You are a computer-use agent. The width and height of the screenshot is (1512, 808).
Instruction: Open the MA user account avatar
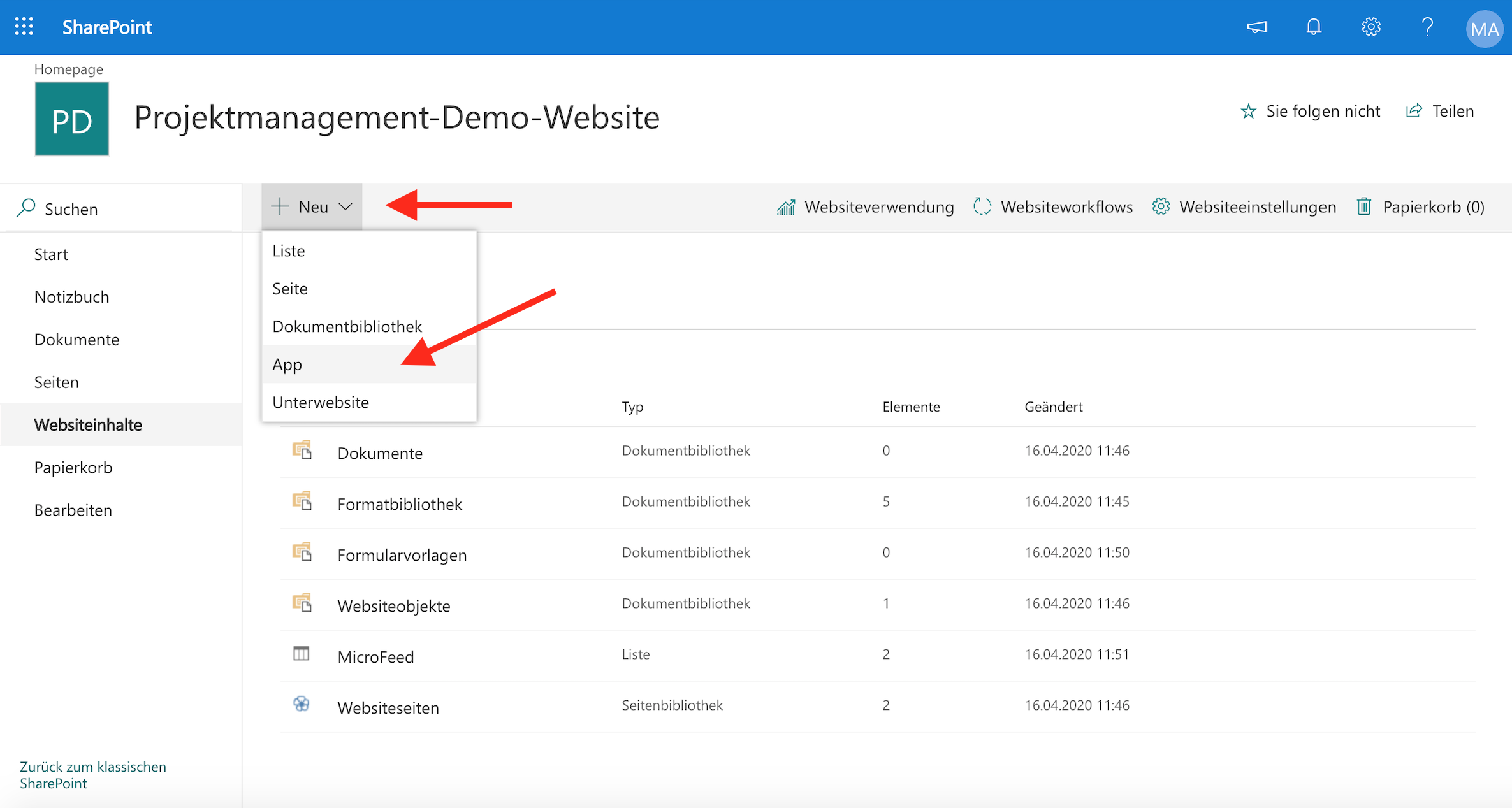pos(1484,29)
